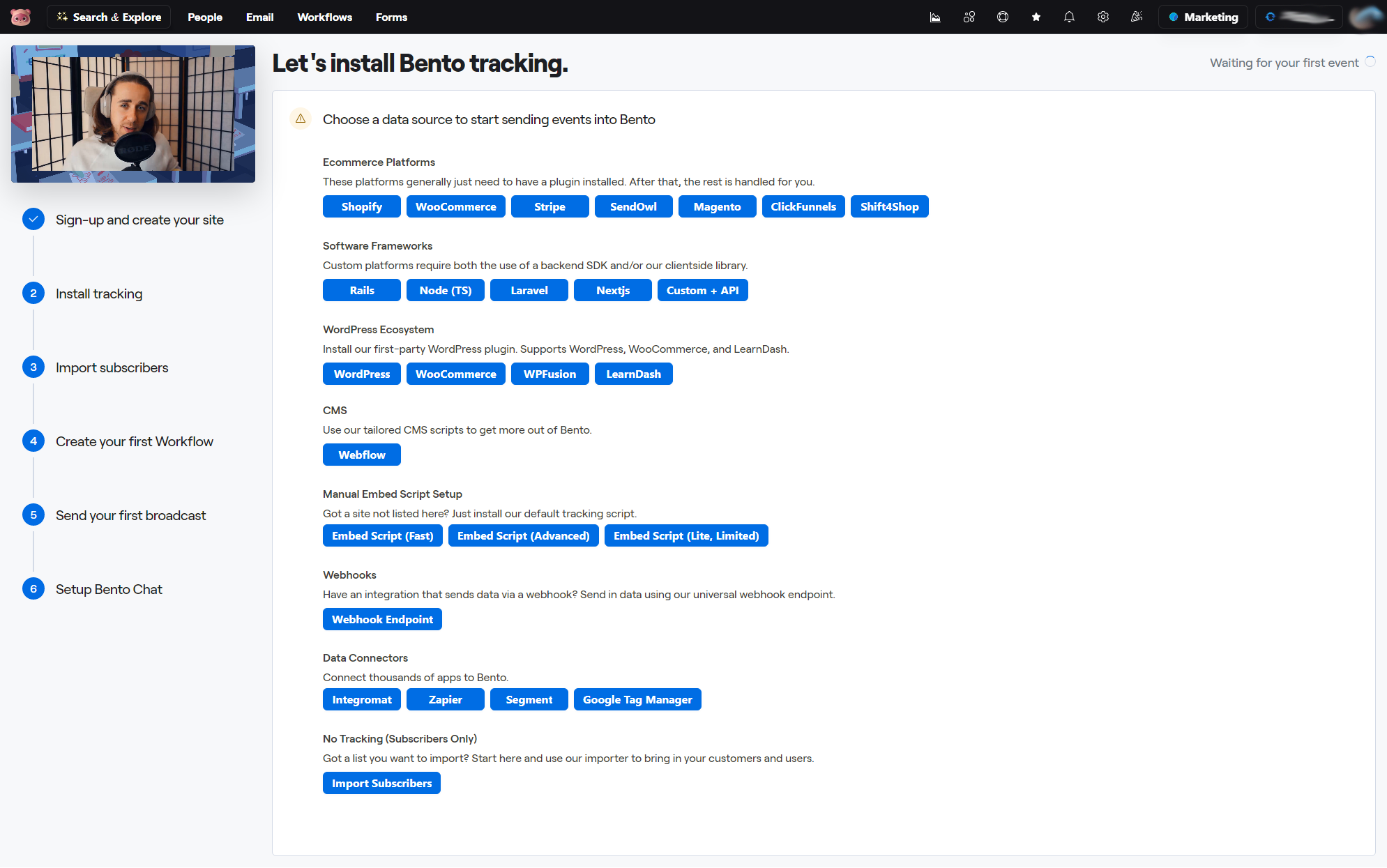Click the Bento pig logo
Image resolution: width=1387 pixels, height=868 pixels.
(21, 17)
